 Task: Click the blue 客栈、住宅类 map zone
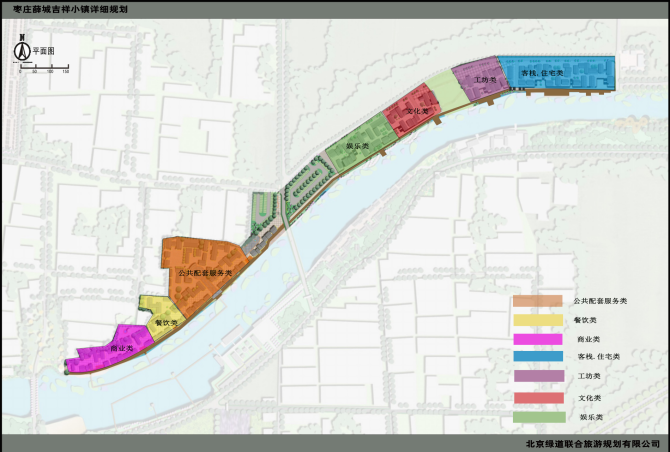tap(556, 73)
